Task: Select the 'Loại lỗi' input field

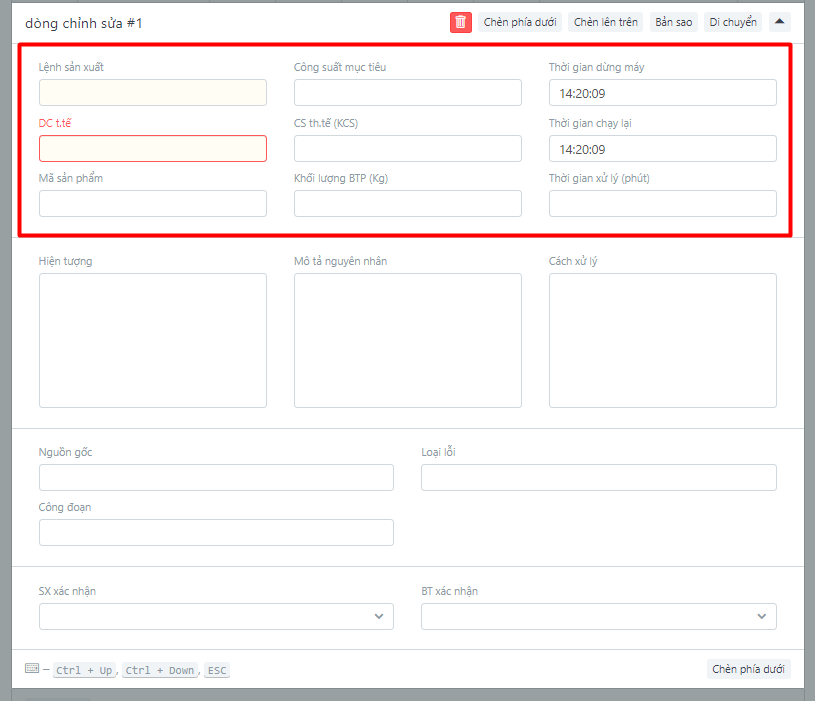Action: (598, 478)
